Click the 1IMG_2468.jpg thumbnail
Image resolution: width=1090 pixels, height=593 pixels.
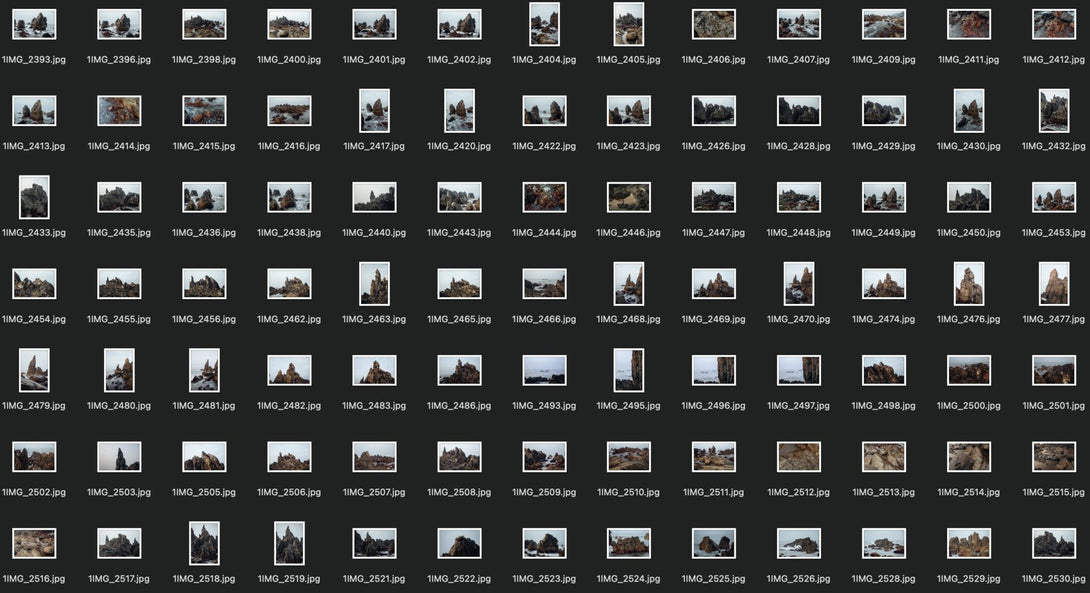click(629, 284)
